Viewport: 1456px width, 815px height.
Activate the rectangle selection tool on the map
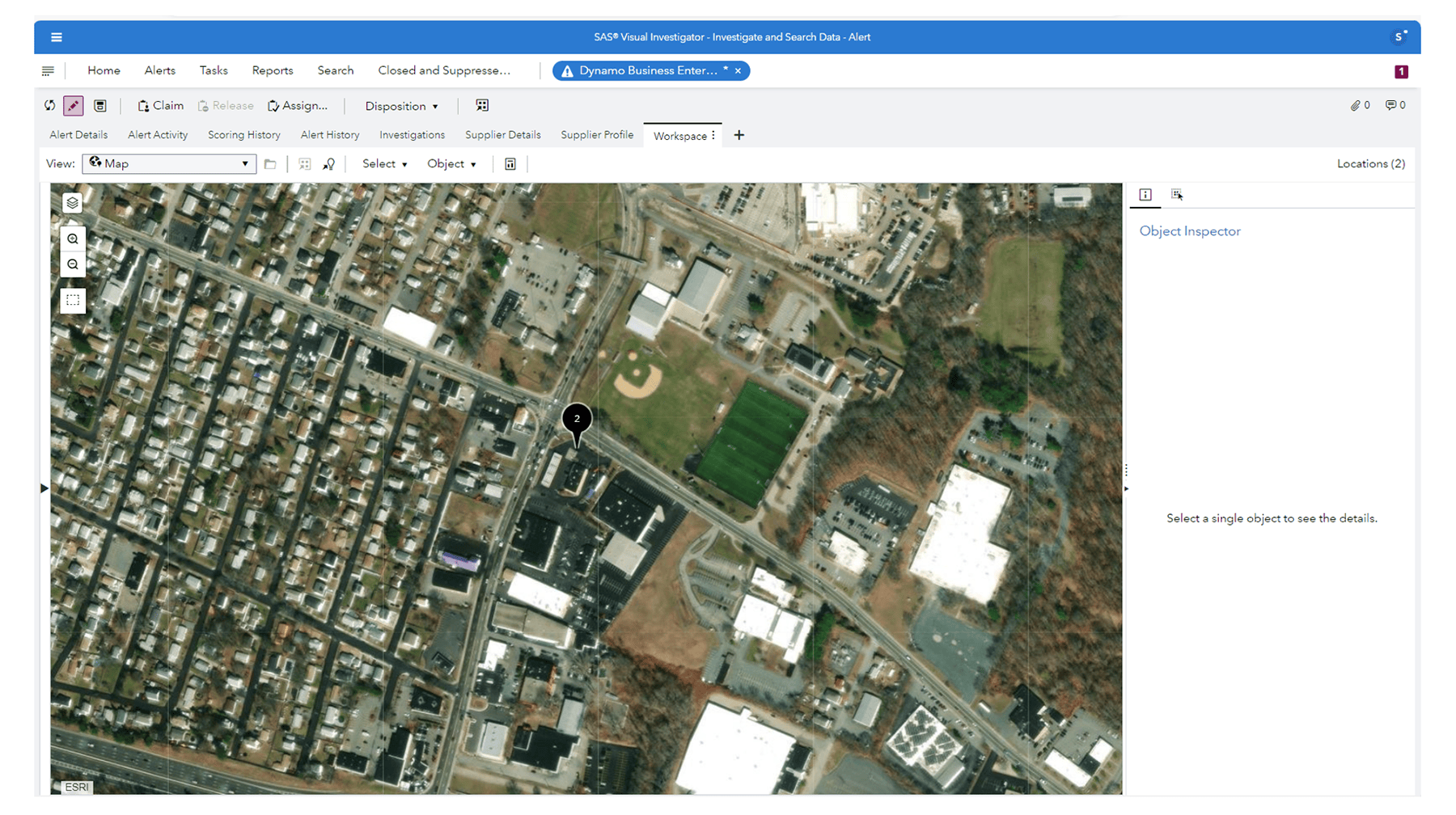pyautogui.click(x=72, y=300)
